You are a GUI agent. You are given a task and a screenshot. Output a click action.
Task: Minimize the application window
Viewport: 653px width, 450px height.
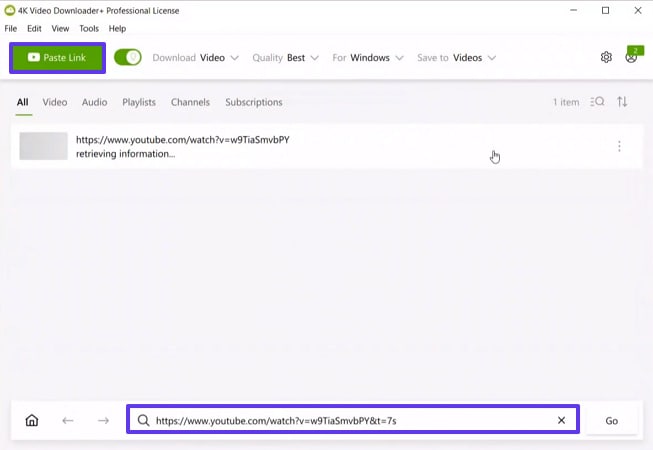(x=574, y=10)
